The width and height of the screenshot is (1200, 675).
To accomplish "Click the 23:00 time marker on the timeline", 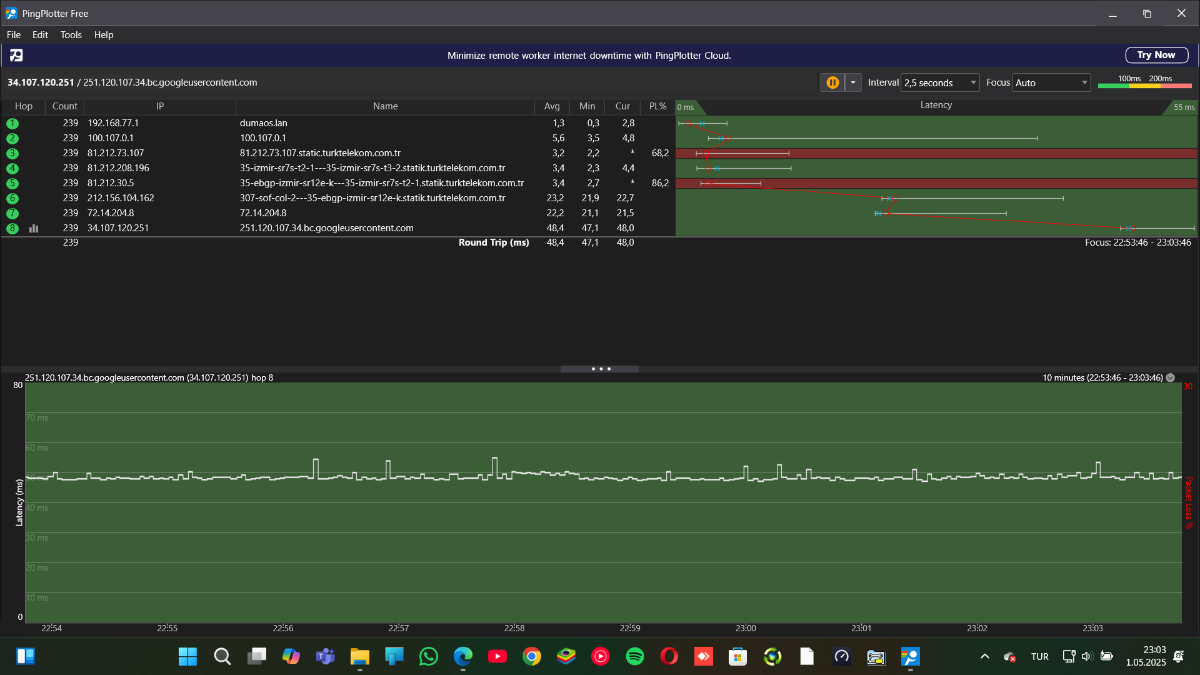I will tap(745, 629).
